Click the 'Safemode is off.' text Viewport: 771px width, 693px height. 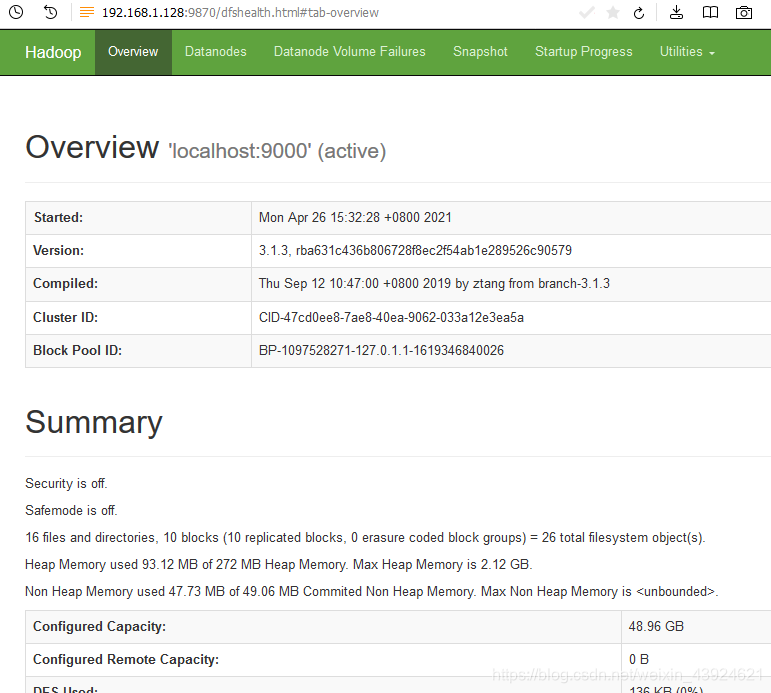click(71, 511)
